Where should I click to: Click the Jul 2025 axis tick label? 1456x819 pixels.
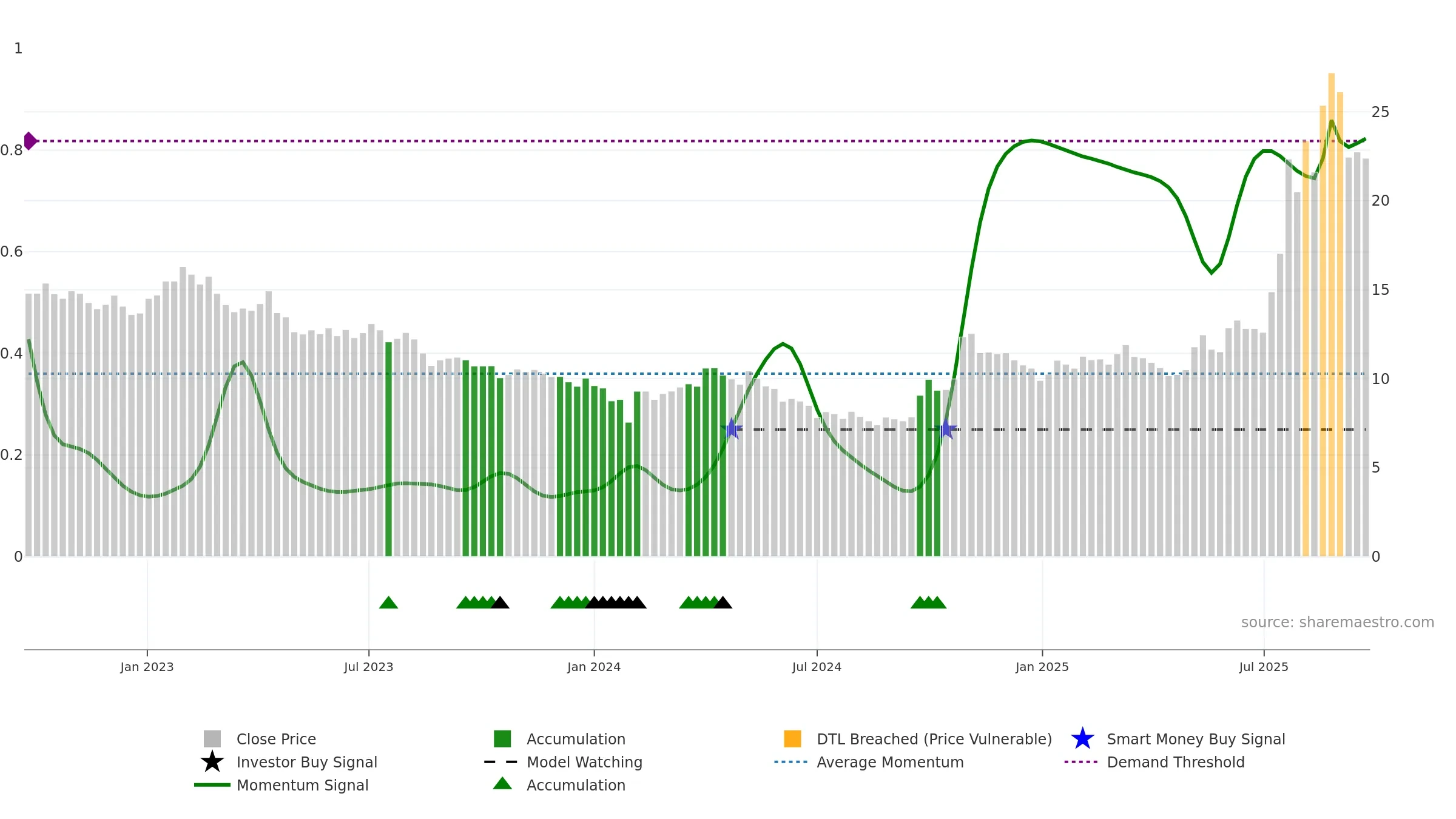click(x=1264, y=667)
